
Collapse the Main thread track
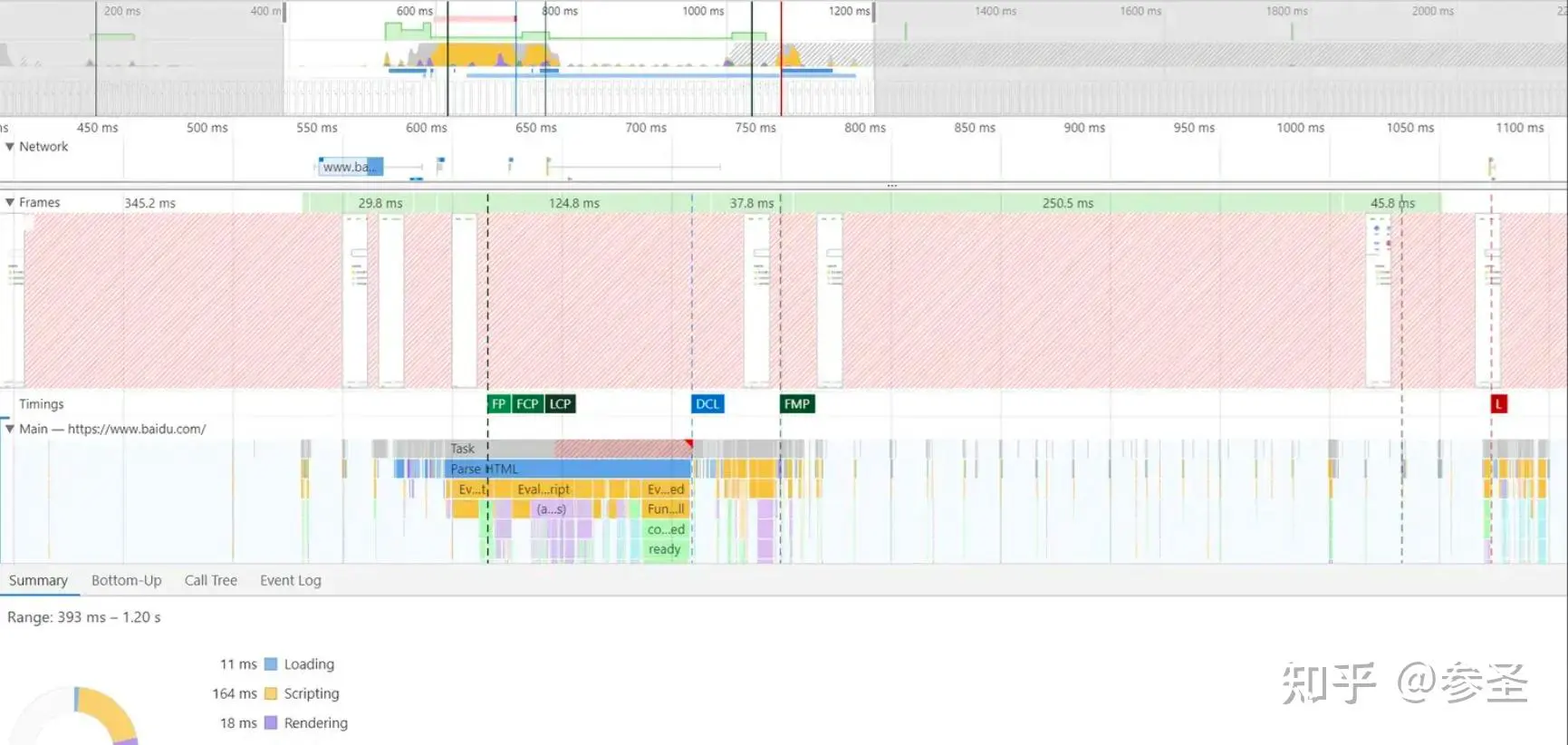(x=10, y=430)
